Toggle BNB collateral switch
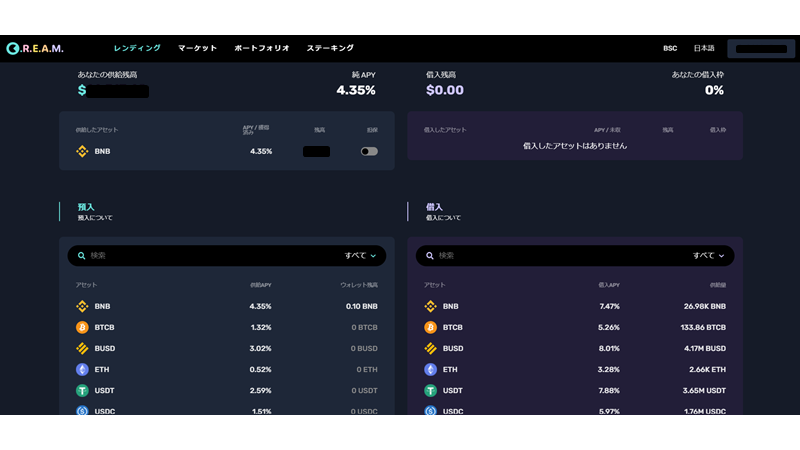 (369, 152)
